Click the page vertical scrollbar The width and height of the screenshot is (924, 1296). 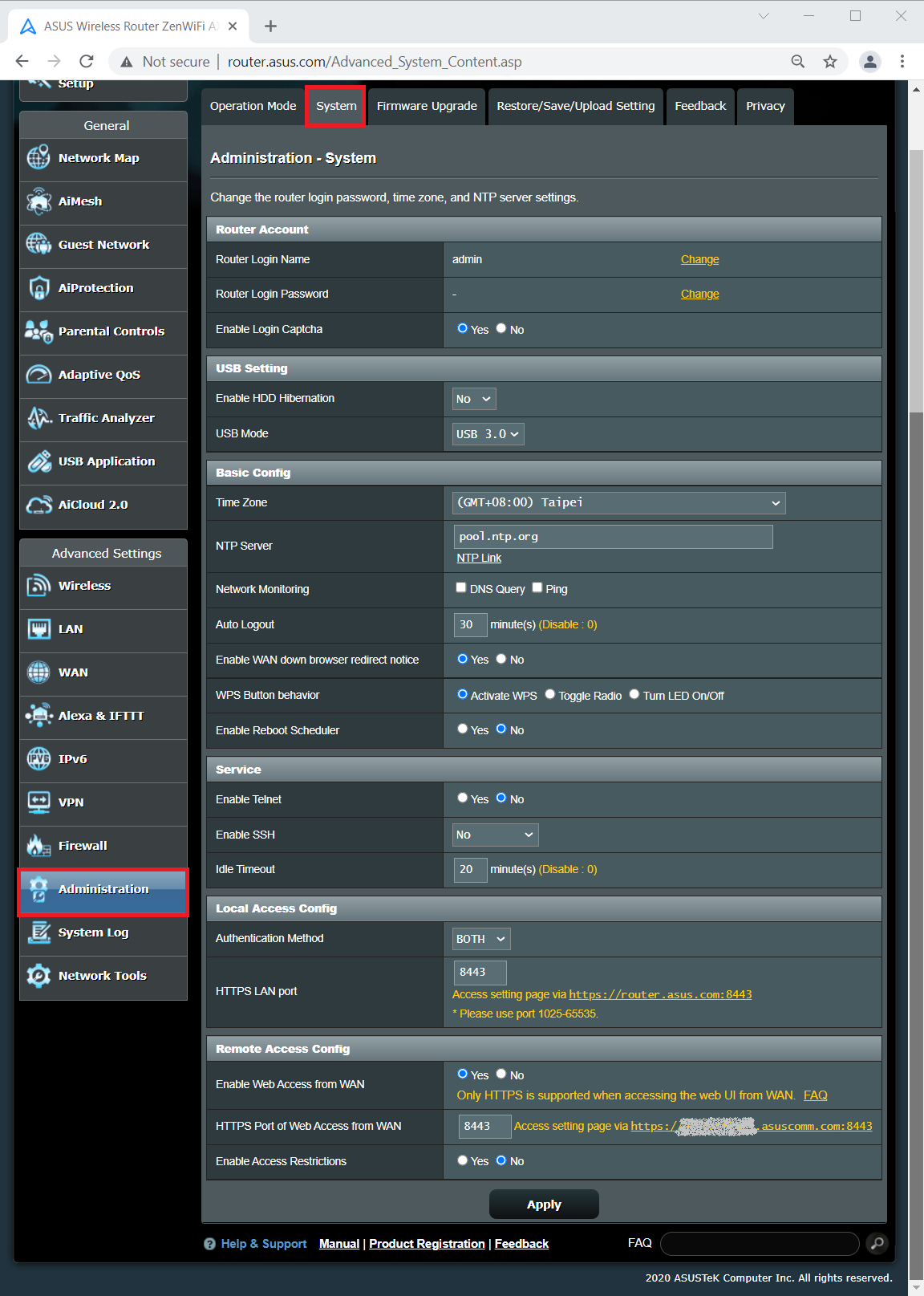pos(916,281)
